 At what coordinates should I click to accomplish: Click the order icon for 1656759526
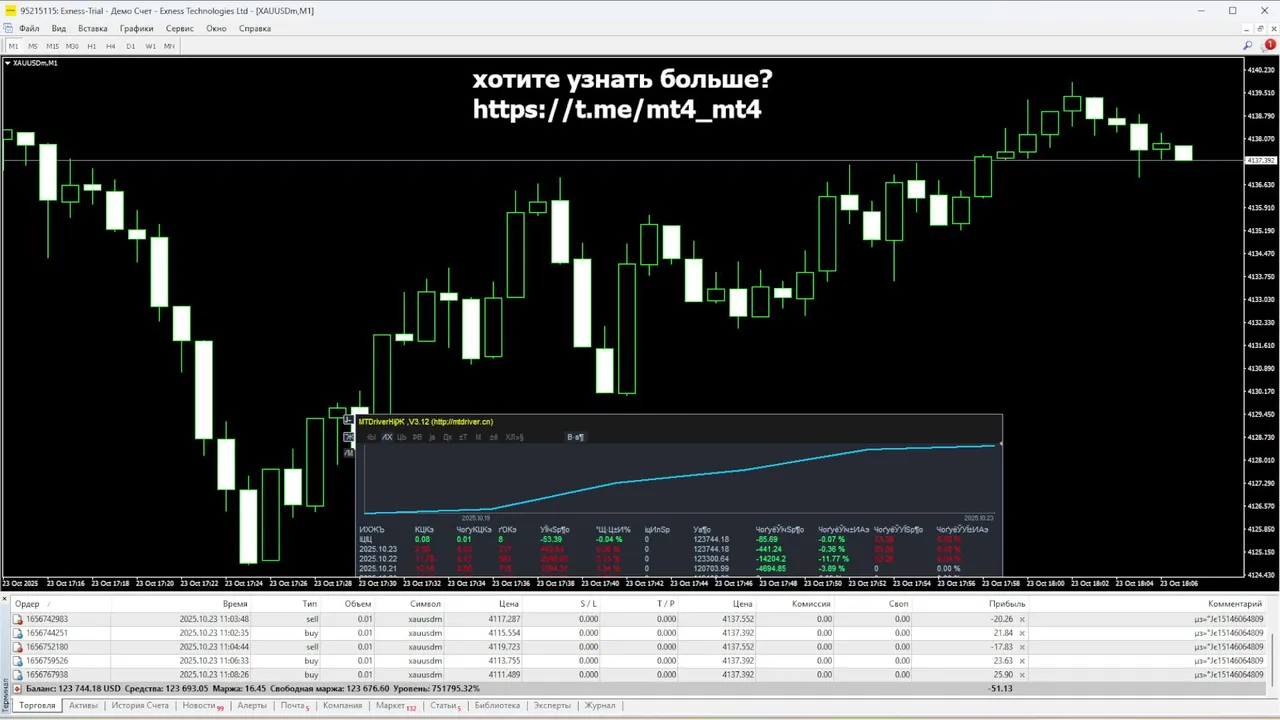pyautogui.click(x=18, y=661)
